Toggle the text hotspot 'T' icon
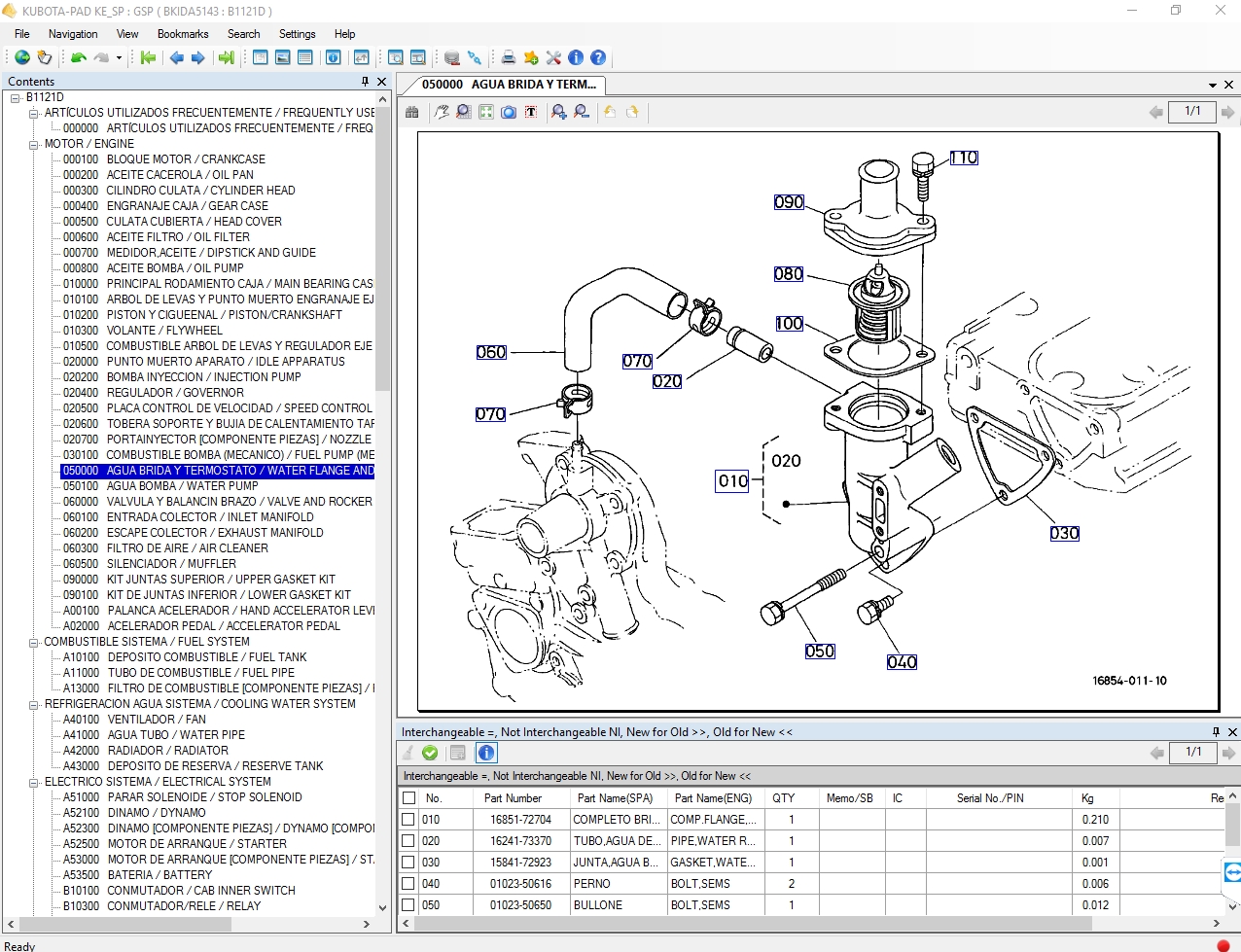 (531, 112)
